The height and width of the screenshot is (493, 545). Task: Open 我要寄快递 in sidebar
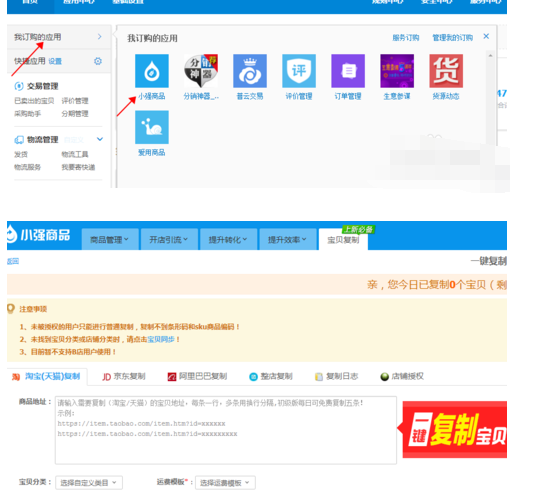tap(79, 167)
